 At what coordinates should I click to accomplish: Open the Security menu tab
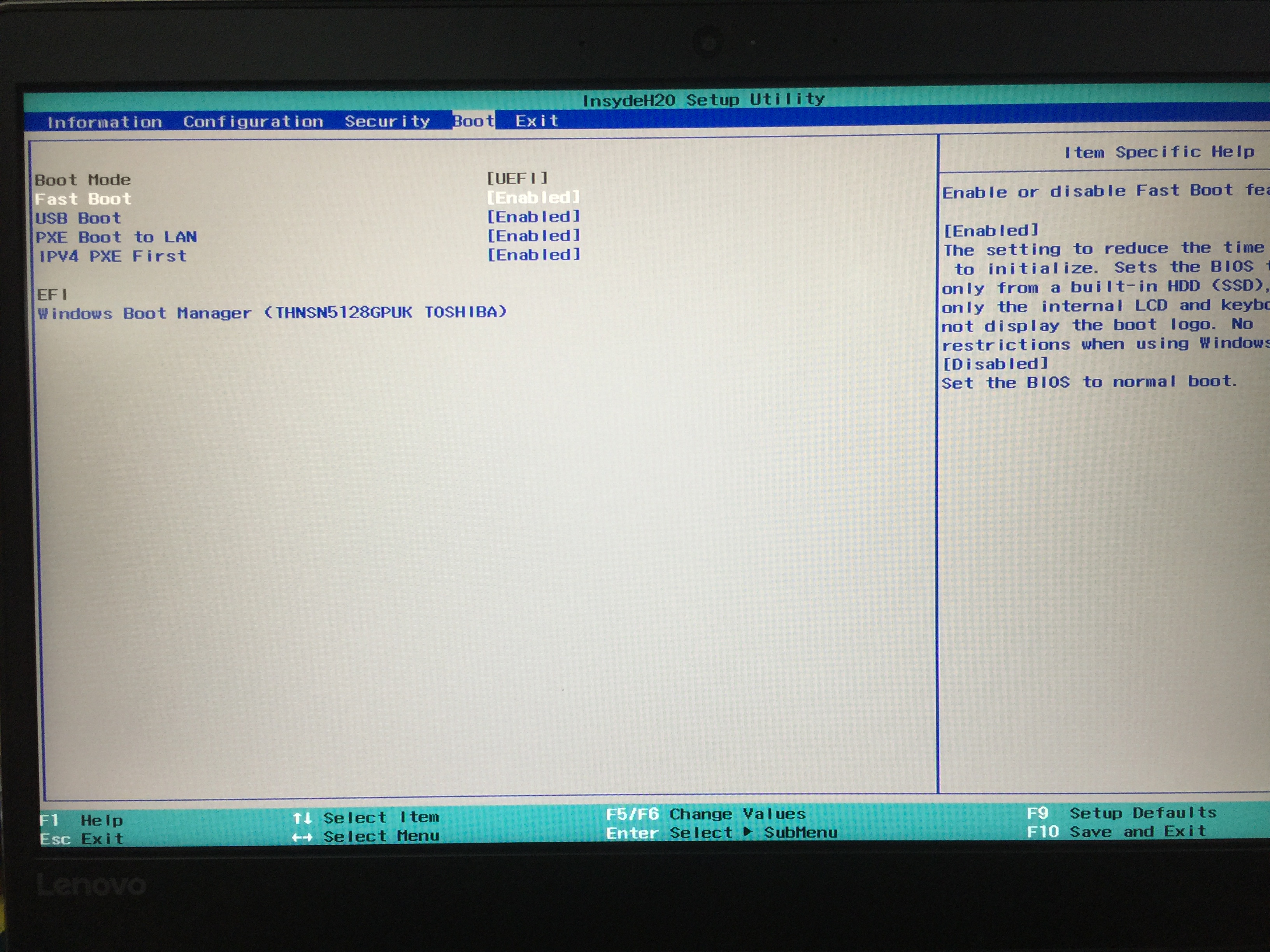tap(387, 121)
